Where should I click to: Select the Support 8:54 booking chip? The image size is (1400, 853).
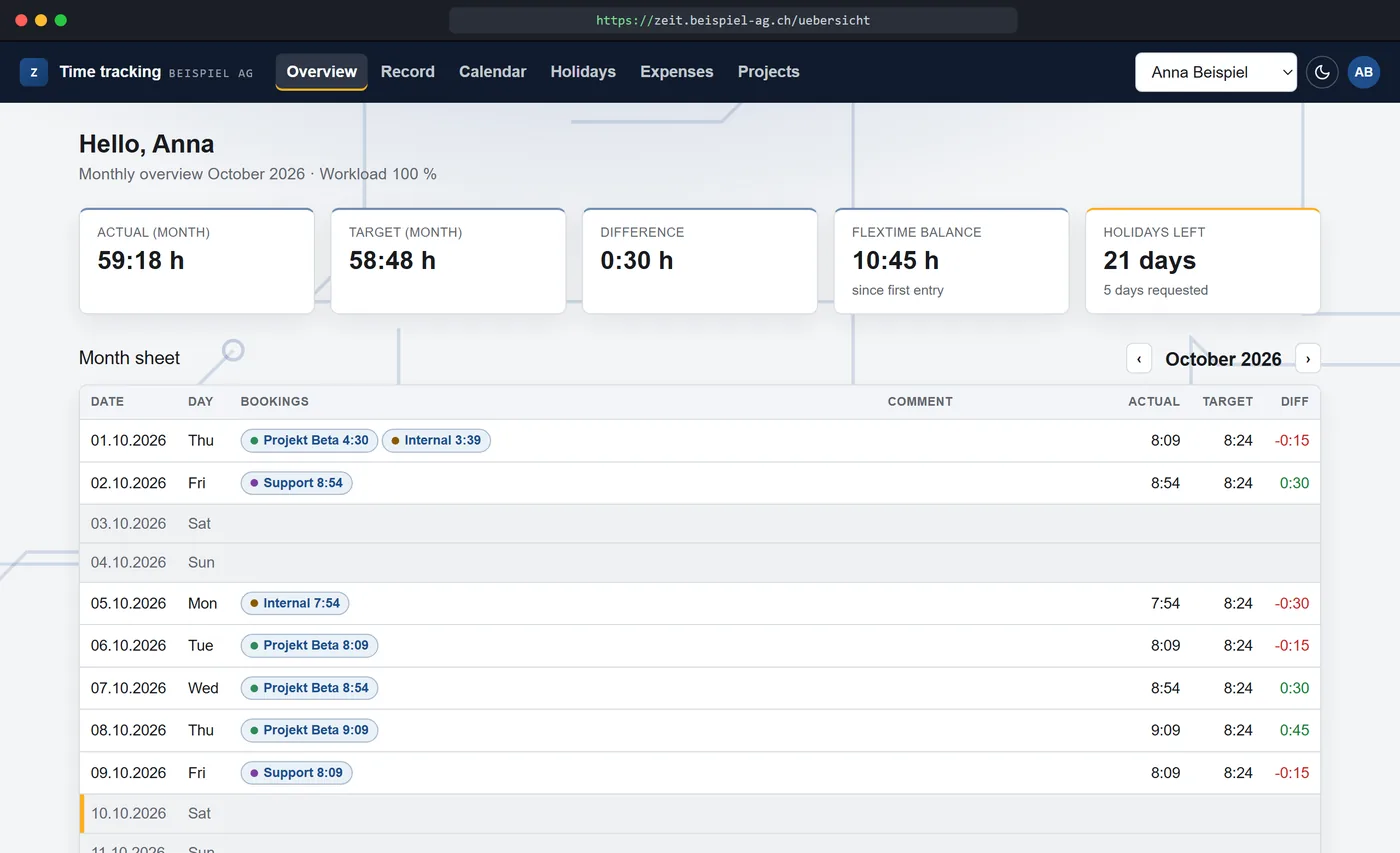tap(296, 483)
